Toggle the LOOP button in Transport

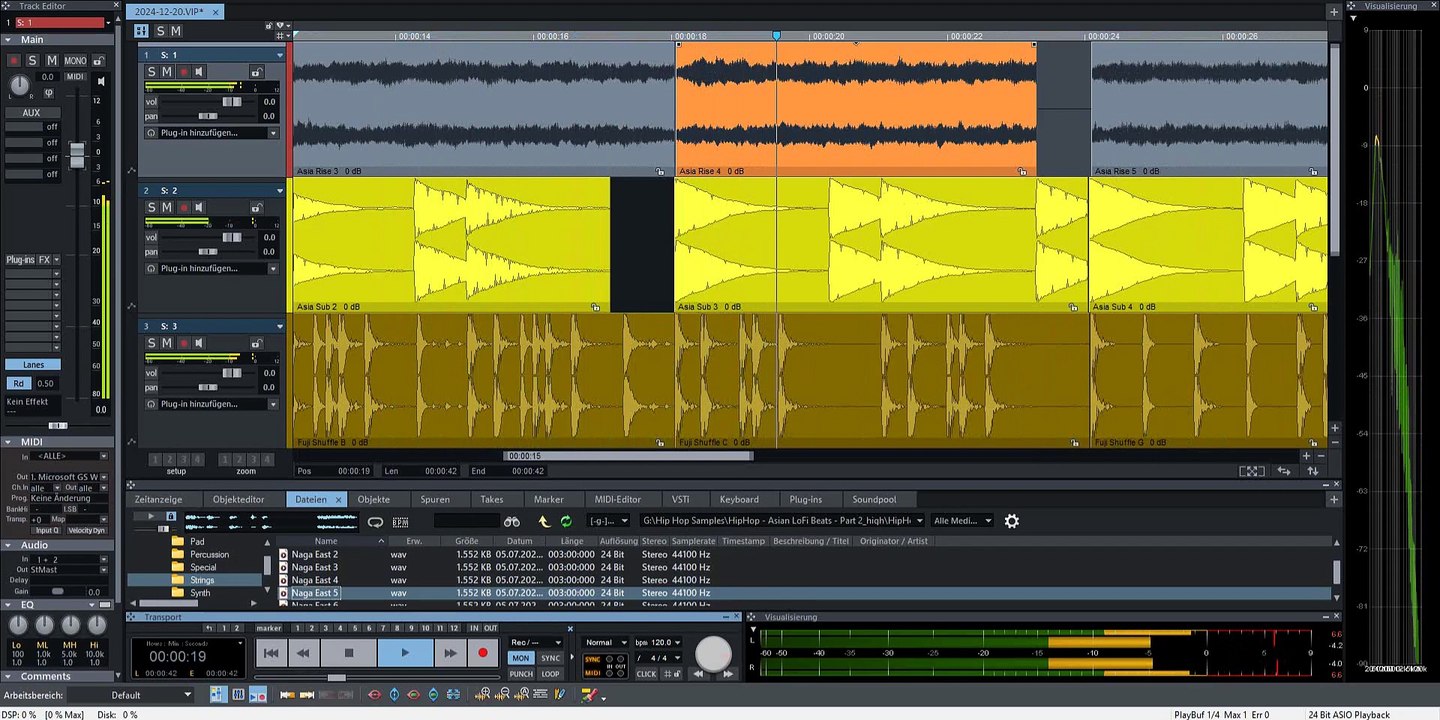[550, 674]
